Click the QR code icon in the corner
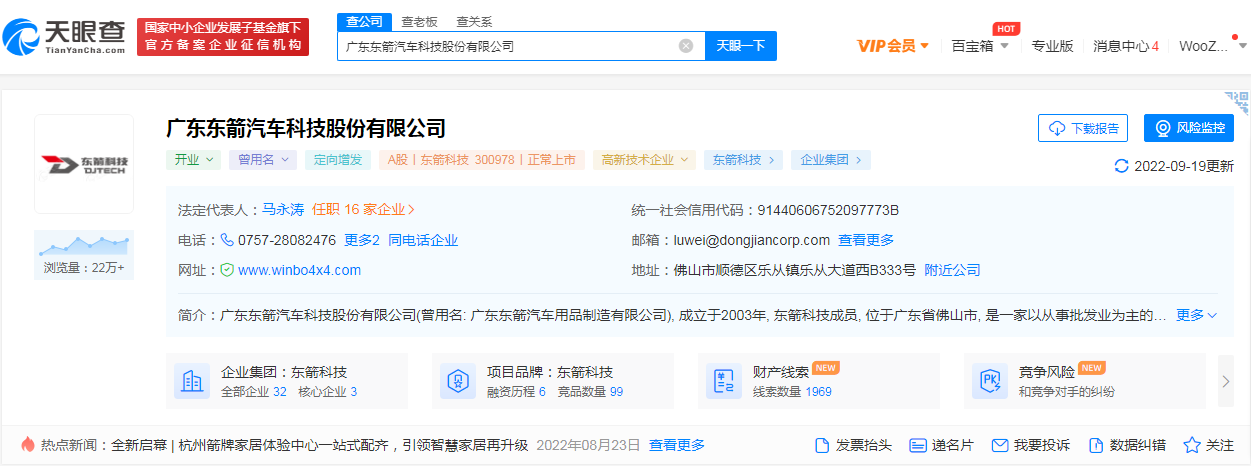The image size is (1251, 466). [1238, 101]
